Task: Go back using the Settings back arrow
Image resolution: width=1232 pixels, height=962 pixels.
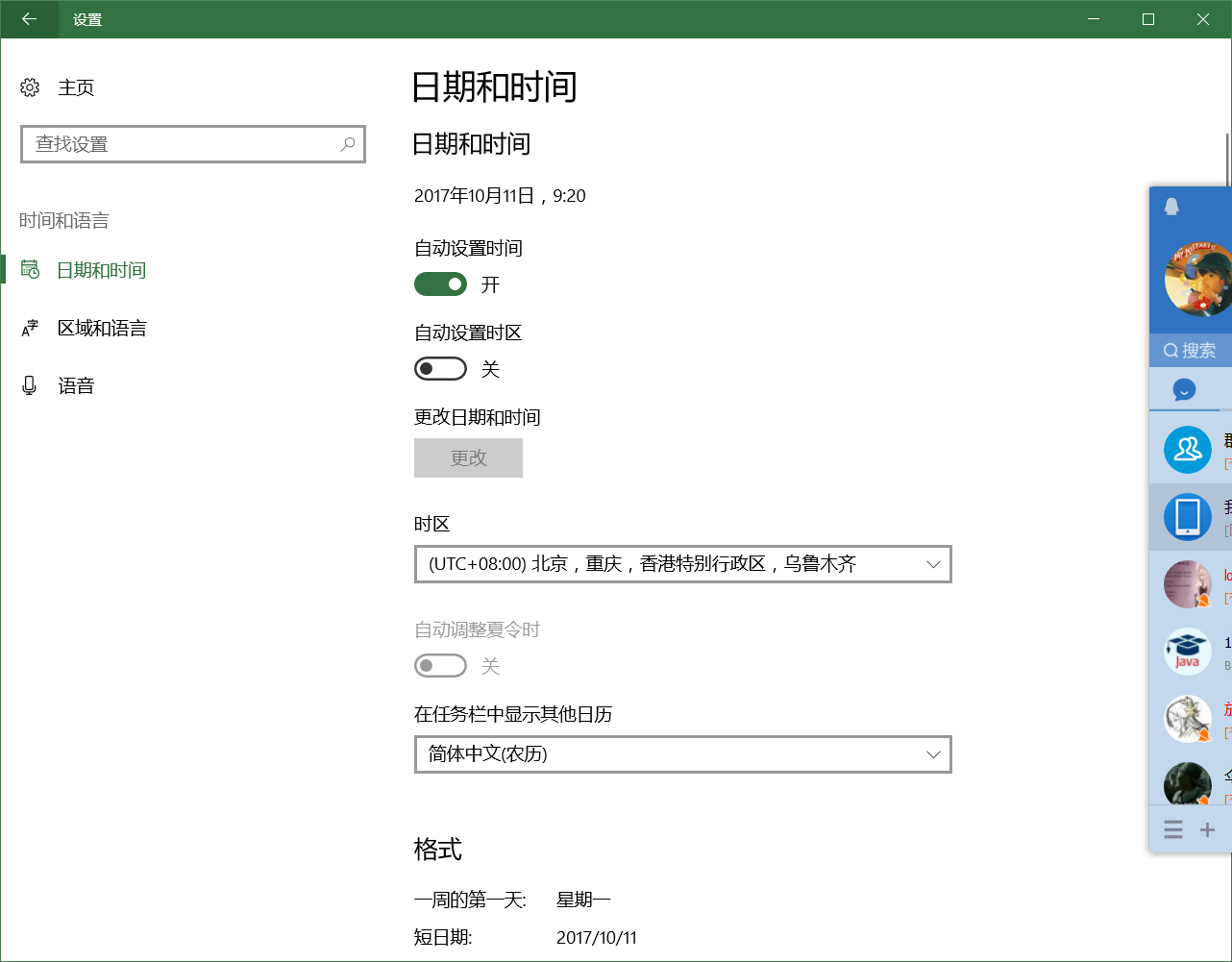Action: tap(29, 19)
